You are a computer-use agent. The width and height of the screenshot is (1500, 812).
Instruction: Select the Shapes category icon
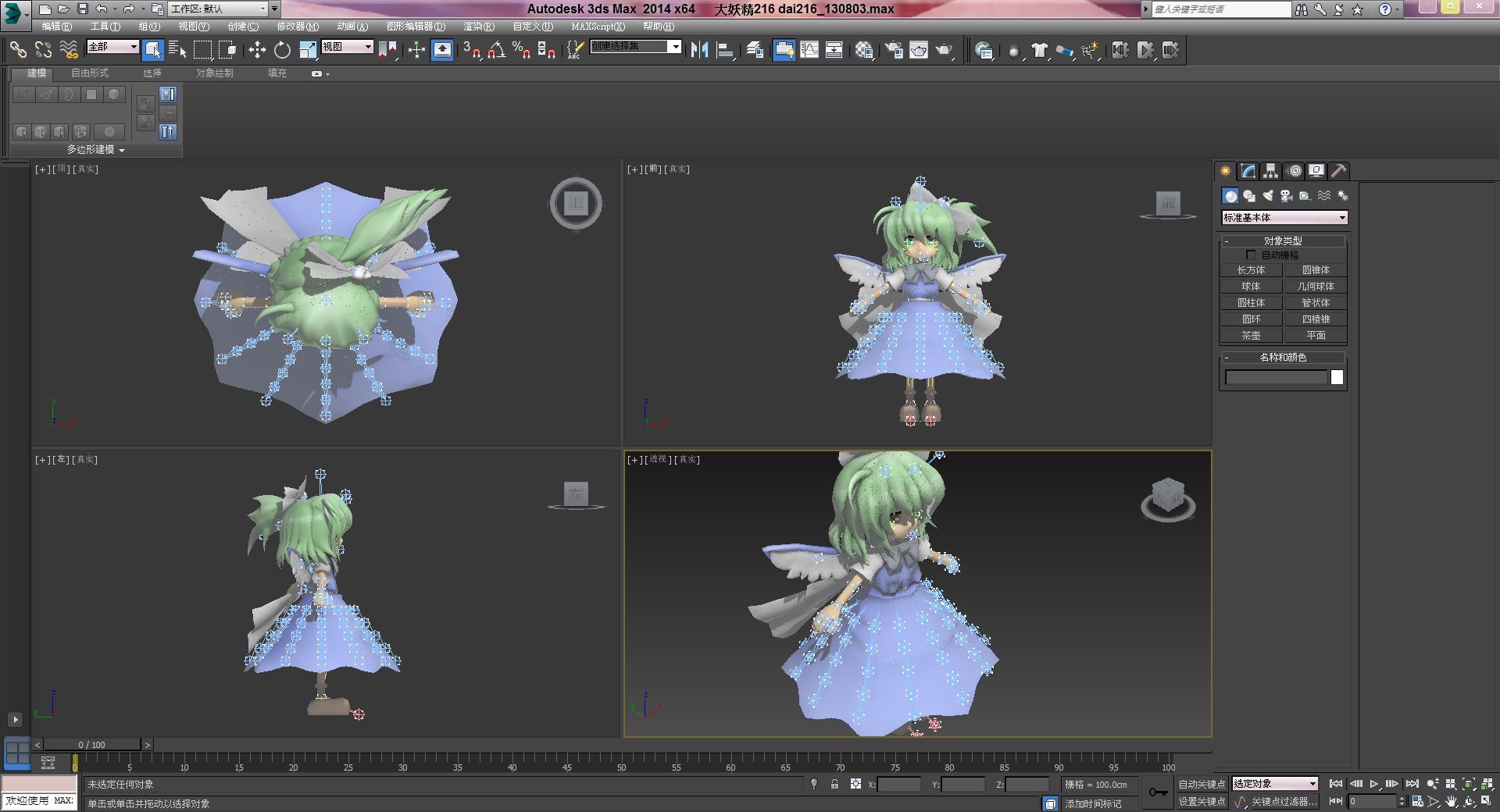[x=1249, y=196]
